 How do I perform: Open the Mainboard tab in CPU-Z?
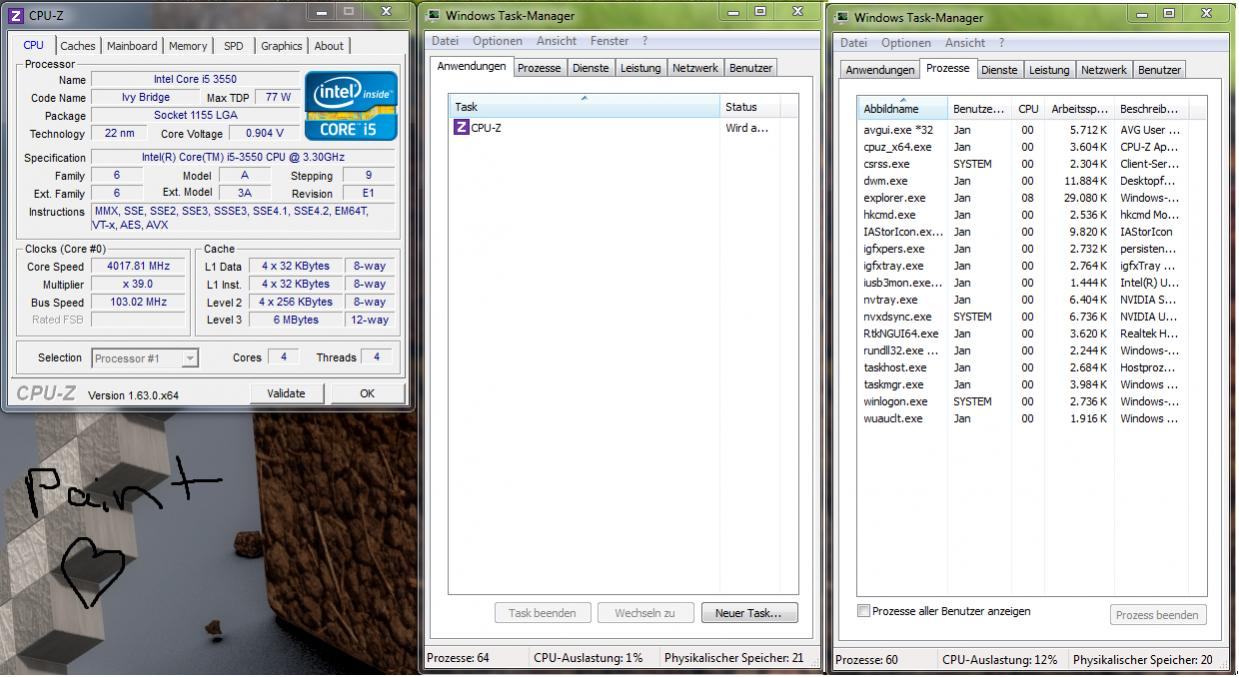pos(132,46)
